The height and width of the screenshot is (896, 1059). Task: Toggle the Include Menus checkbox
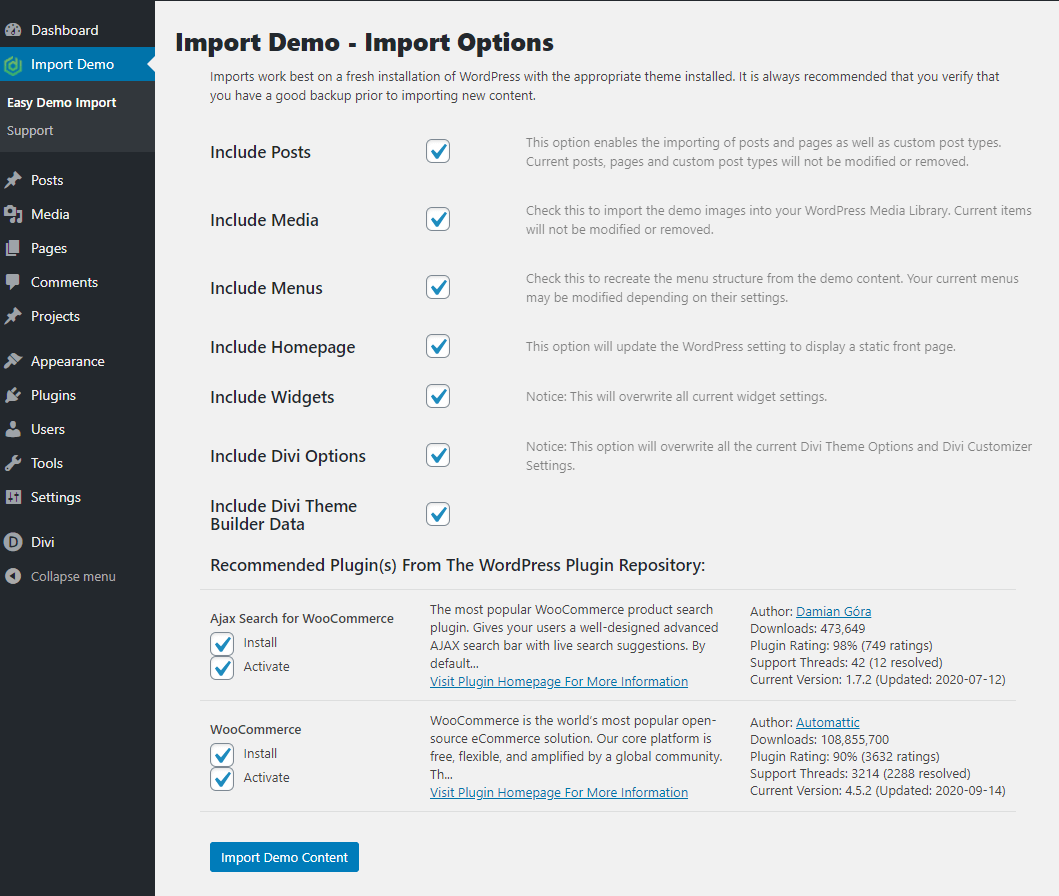tap(438, 288)
